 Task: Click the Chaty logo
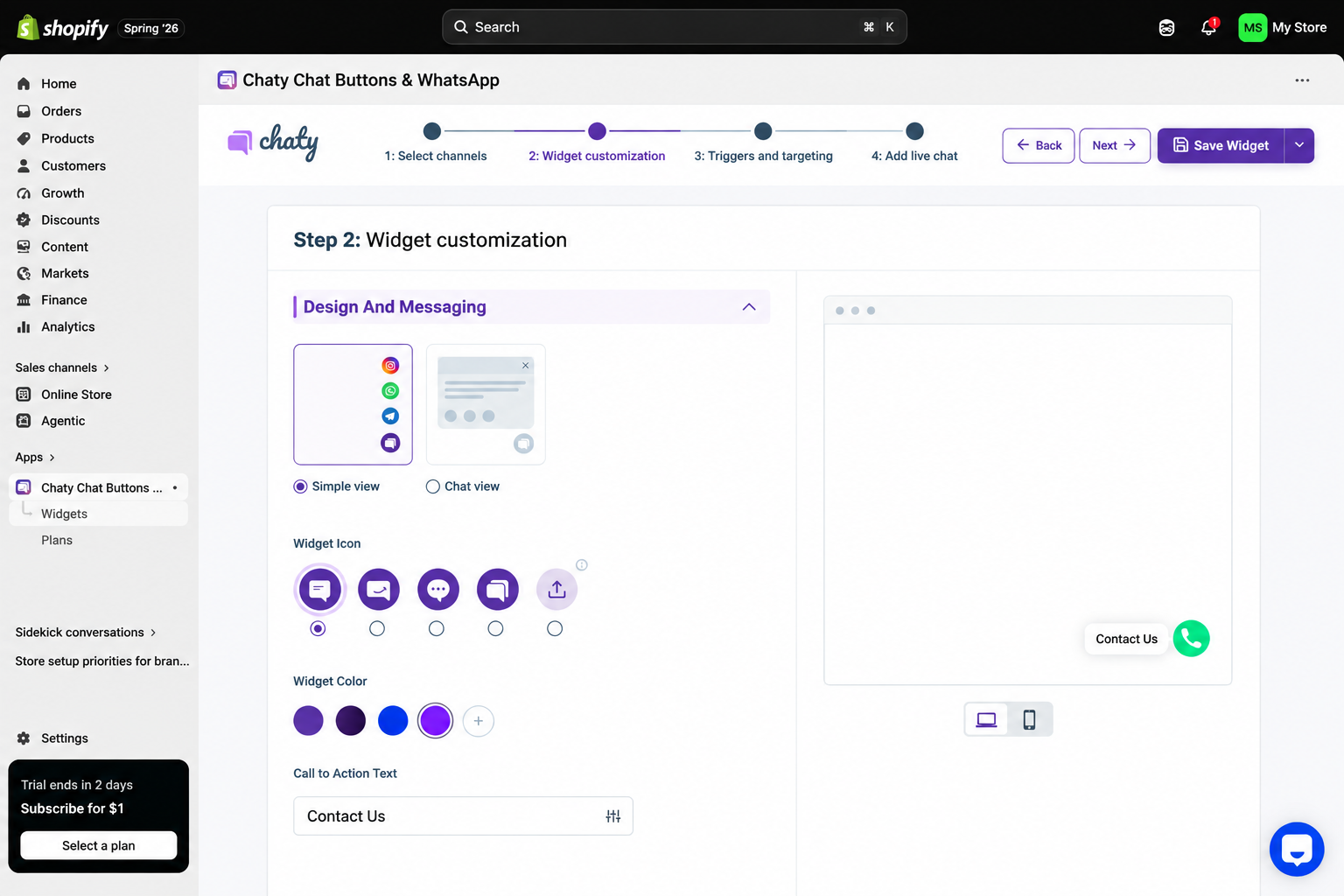coord(273,143)
